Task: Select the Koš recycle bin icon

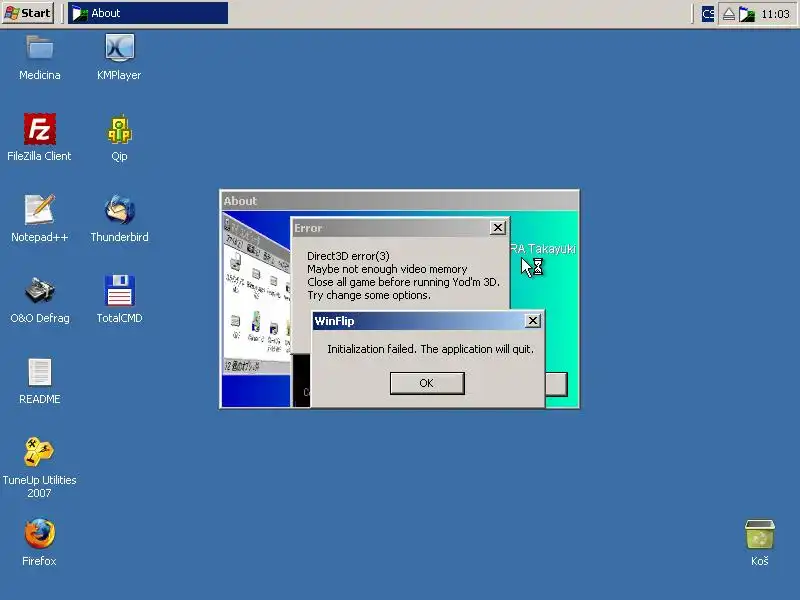Action: [760, 534]
